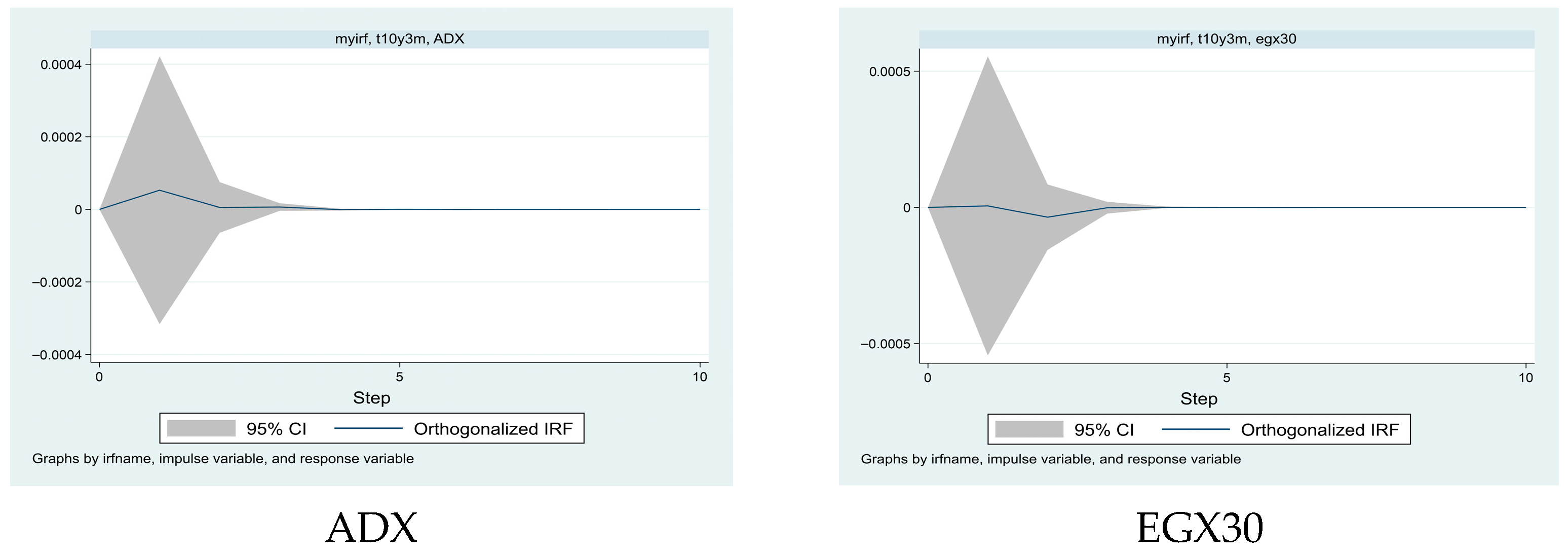Click the 0.0005 y-axis label on EGX30 chart

coord(889,72)
